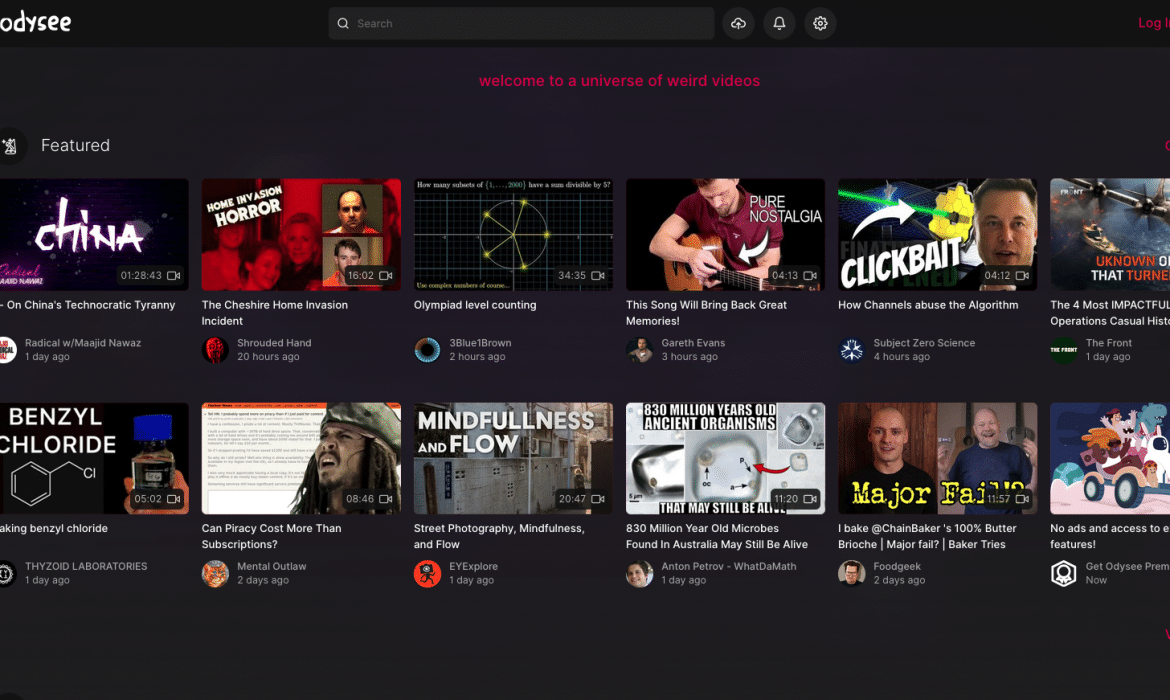The width and height of the screenshot is (1170, 700).
Task: Click title This Song Will Bring Back Great Memories
Action: tap(706, 313)
